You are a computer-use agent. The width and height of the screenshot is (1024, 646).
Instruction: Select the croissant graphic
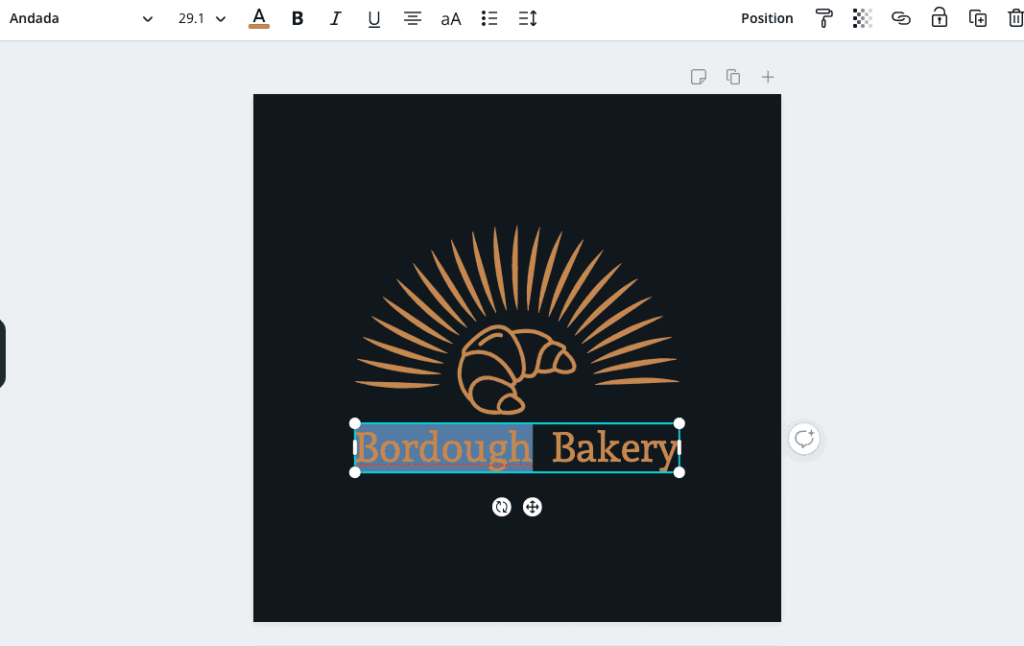pyautogui.click(x=516, y=369)
